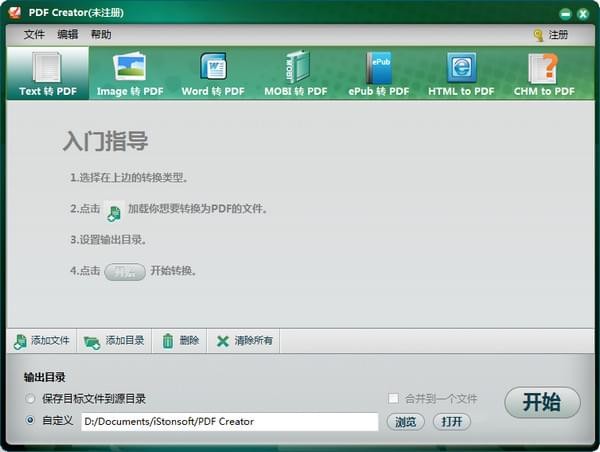Click the output directory path field
The width and height of the screenshot is (600, 452).
(x=230, y=422)
